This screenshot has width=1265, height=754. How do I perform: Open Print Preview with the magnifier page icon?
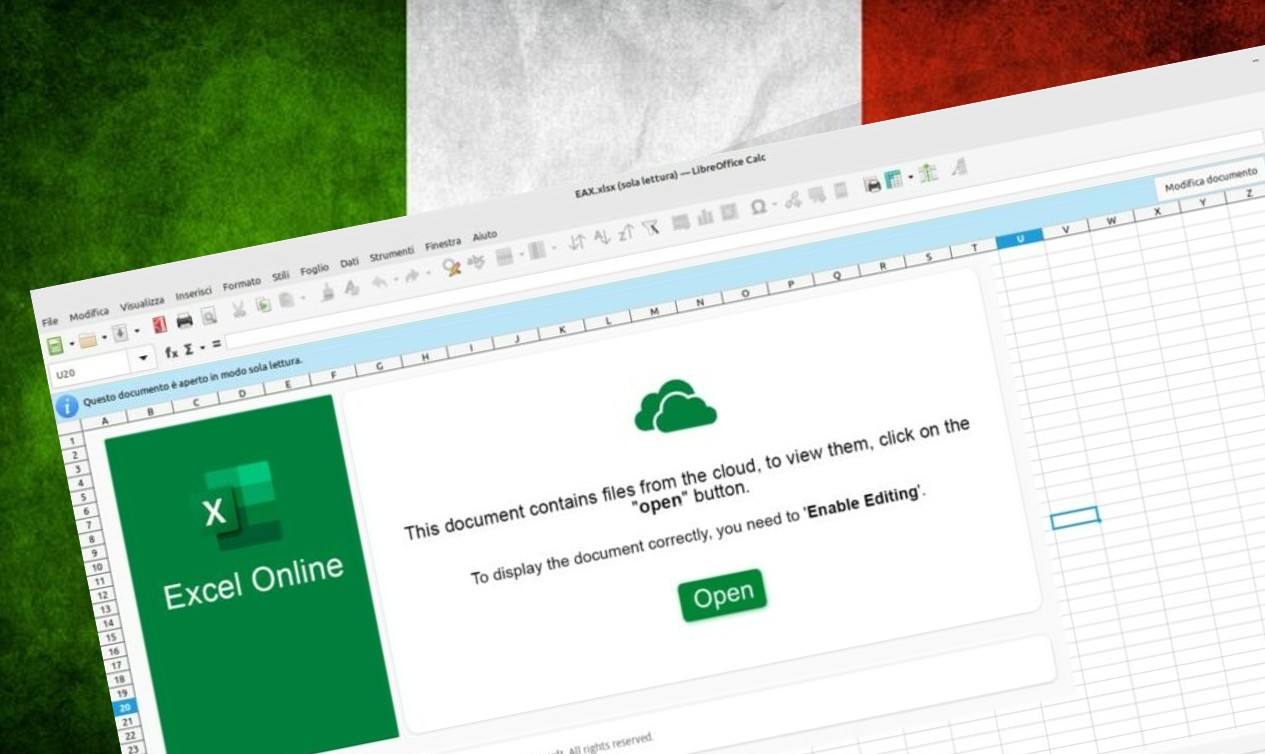[x=209, y=316]
